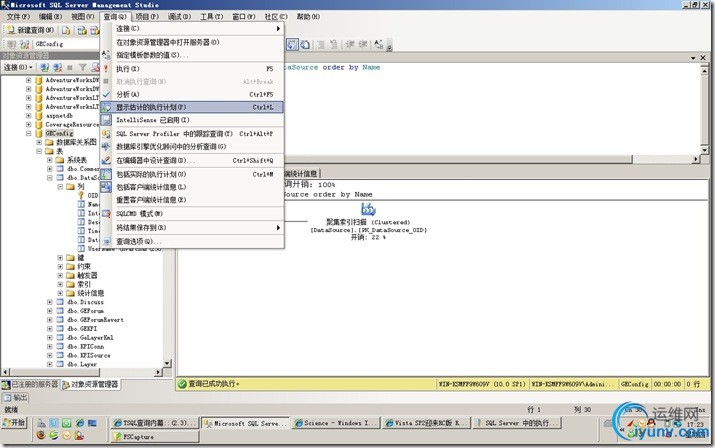Expand the 触发器 folder node
The width and height of the screenshot is (715, 448).
click(60, 276)
